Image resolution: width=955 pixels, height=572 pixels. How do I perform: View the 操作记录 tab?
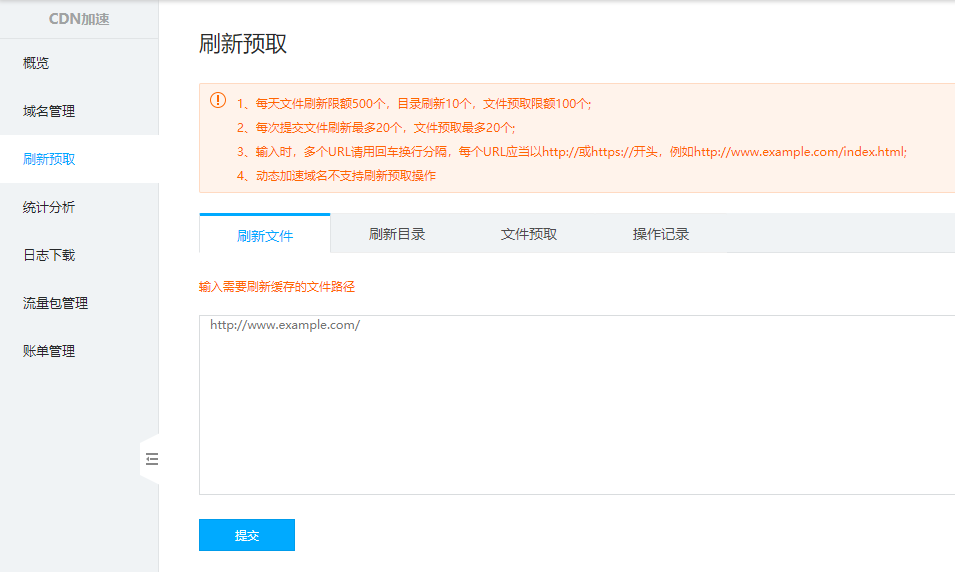point(661,234)
